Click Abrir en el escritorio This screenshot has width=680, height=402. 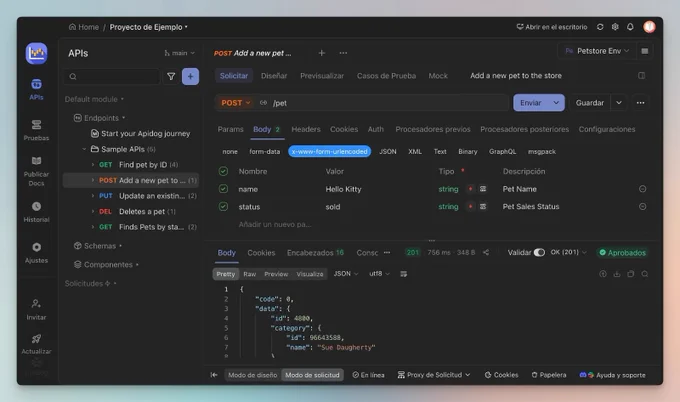[x=552, y=27]
